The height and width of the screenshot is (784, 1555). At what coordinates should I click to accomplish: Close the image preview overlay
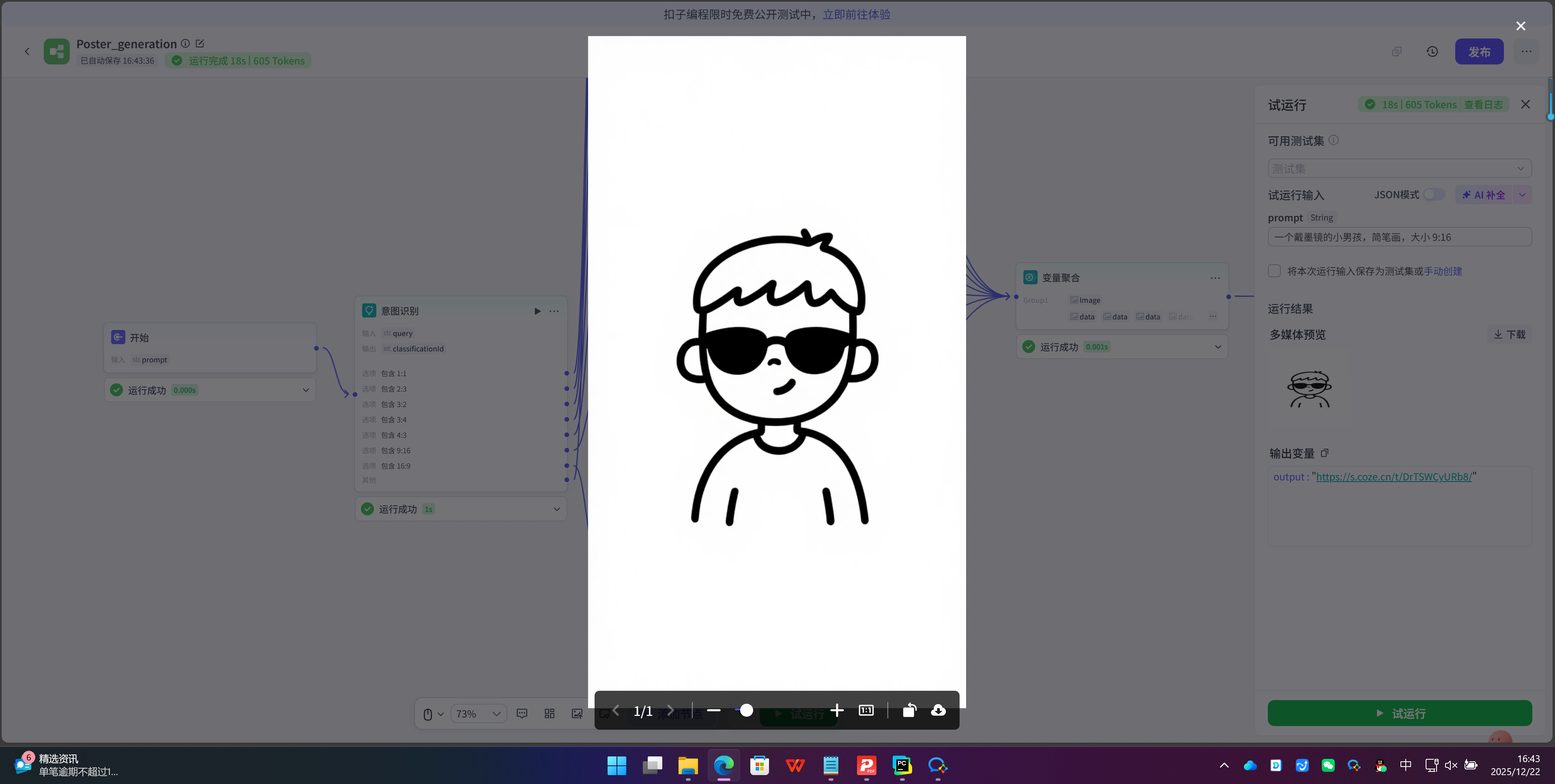tap(1521, 26)
